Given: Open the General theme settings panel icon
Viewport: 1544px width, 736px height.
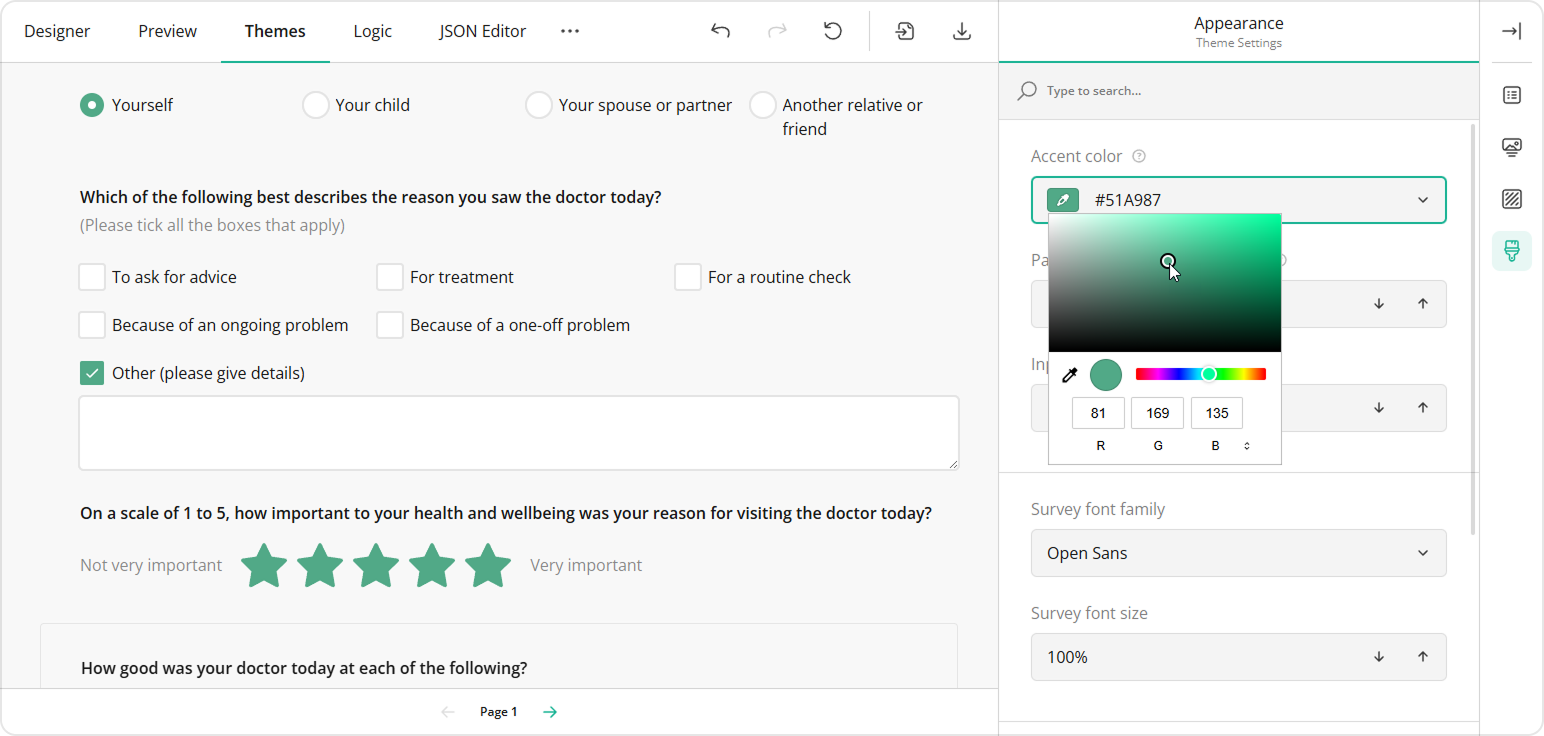Looking at the screenshot, I should point(1511,95).
